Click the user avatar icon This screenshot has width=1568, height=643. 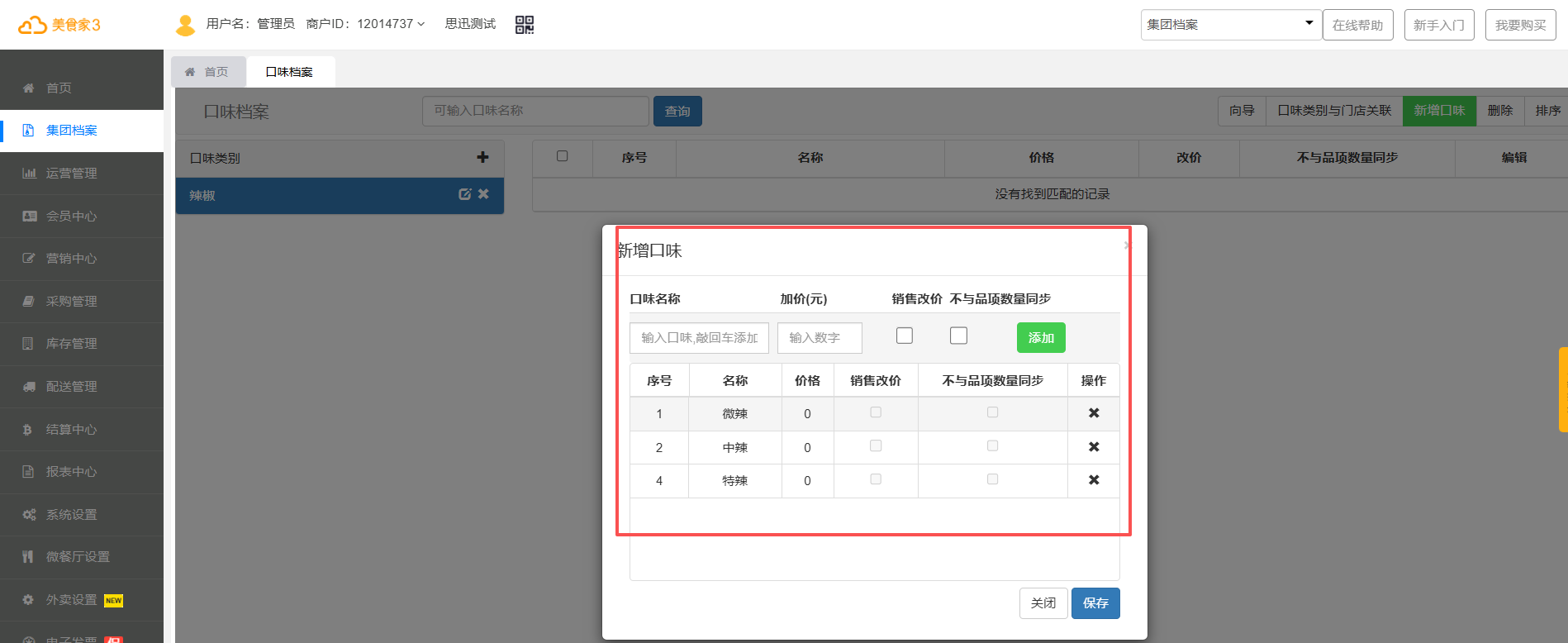point(185,25)
